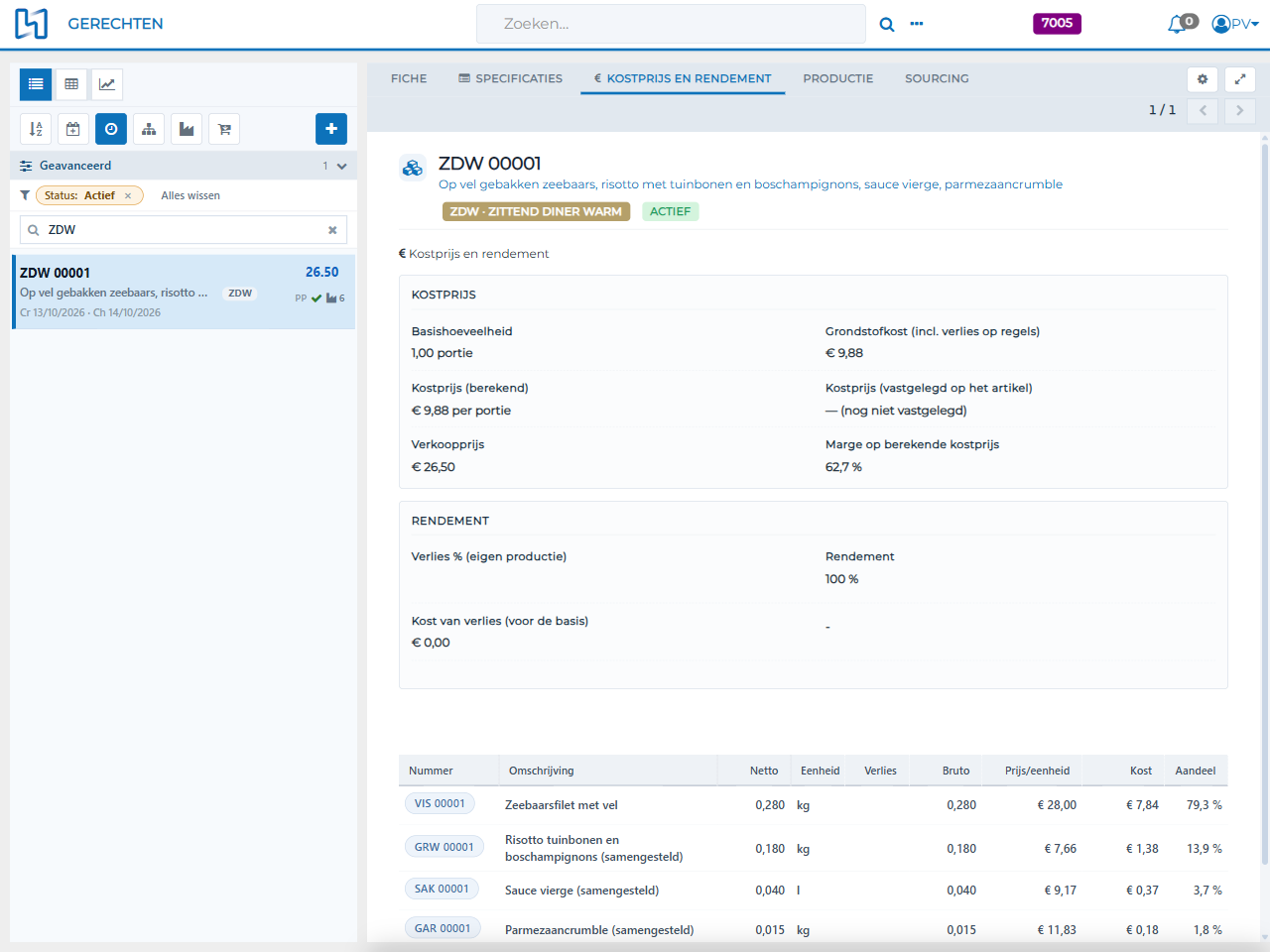The height and width of the screenshot is (952, 1270).
Task: Open ingredient VIS 00001 link
Action: [440, 804]
